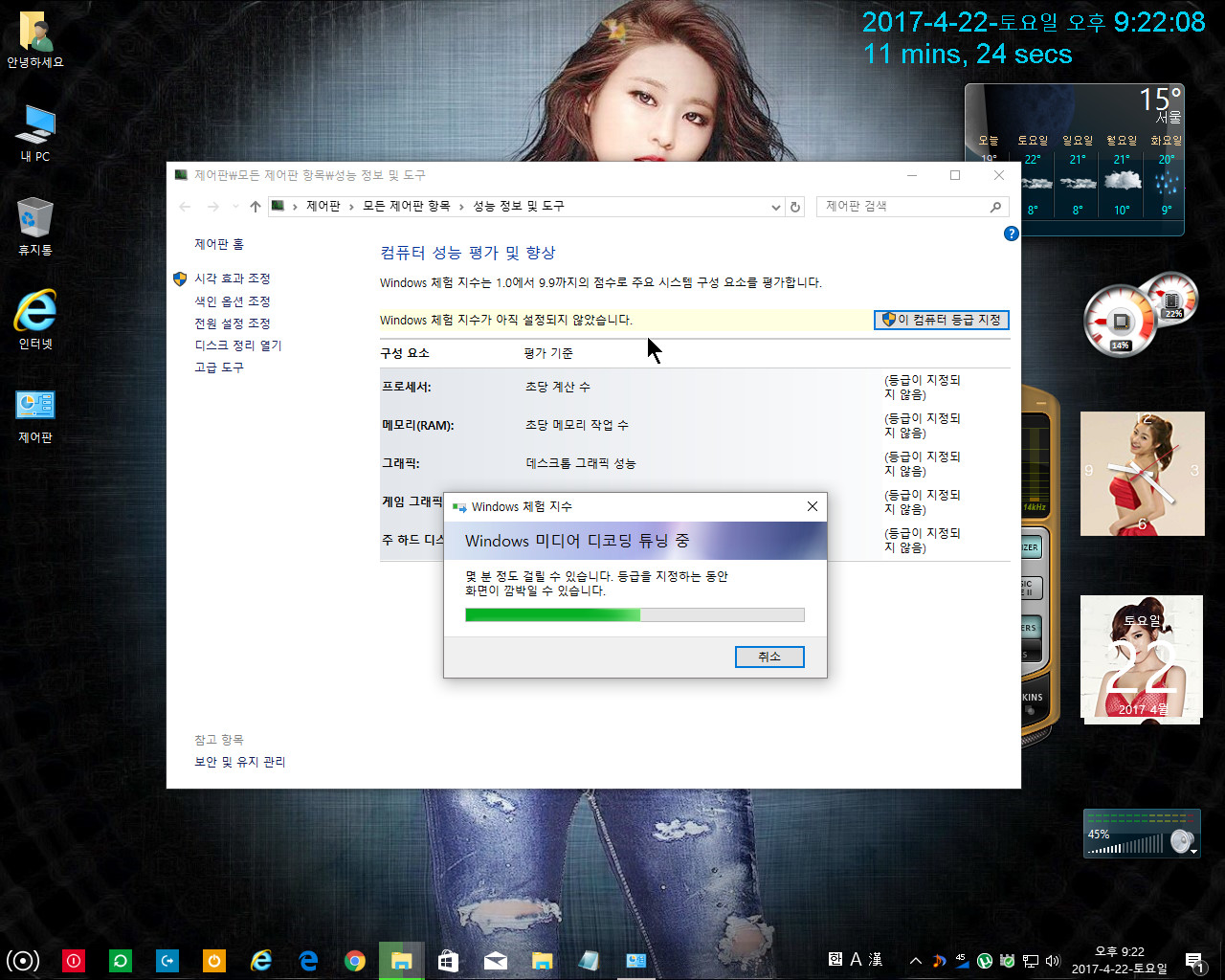Open 디스크 정리 열기 link

(x=238, y=345)
